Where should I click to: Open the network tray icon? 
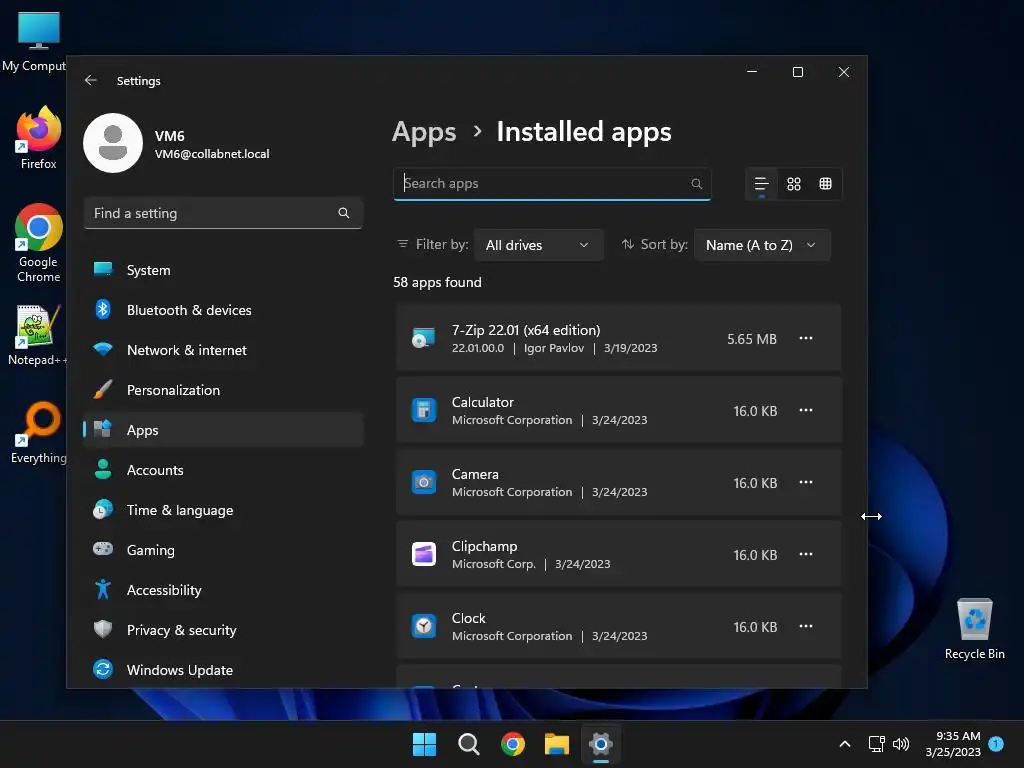pyautogui.click(x=876, y=744)
